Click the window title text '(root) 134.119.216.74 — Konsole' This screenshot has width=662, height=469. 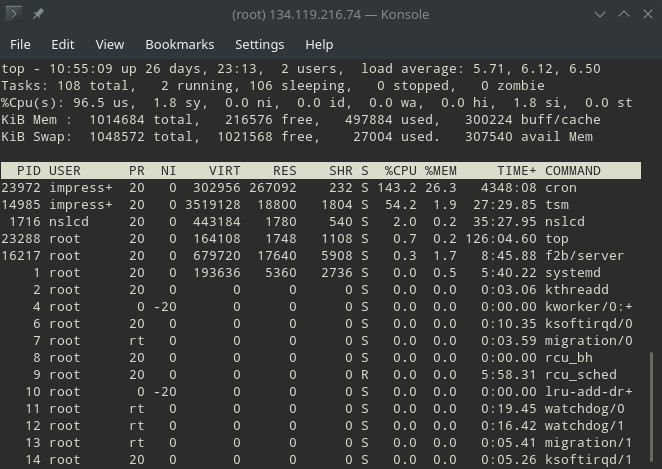coord(331,14)
